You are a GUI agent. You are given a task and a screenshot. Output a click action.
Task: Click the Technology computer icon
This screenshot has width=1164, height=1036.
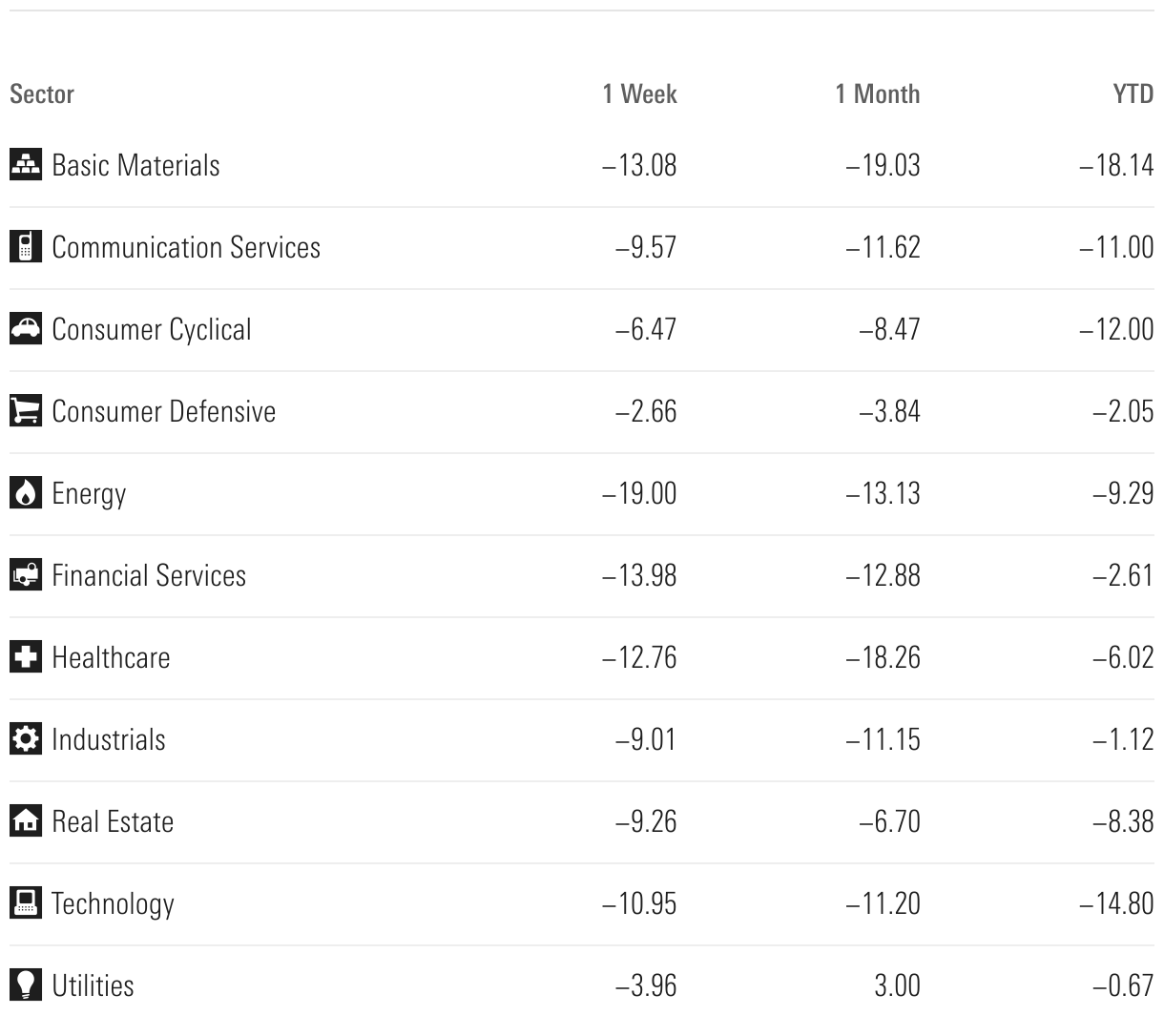tap(26, 903)
